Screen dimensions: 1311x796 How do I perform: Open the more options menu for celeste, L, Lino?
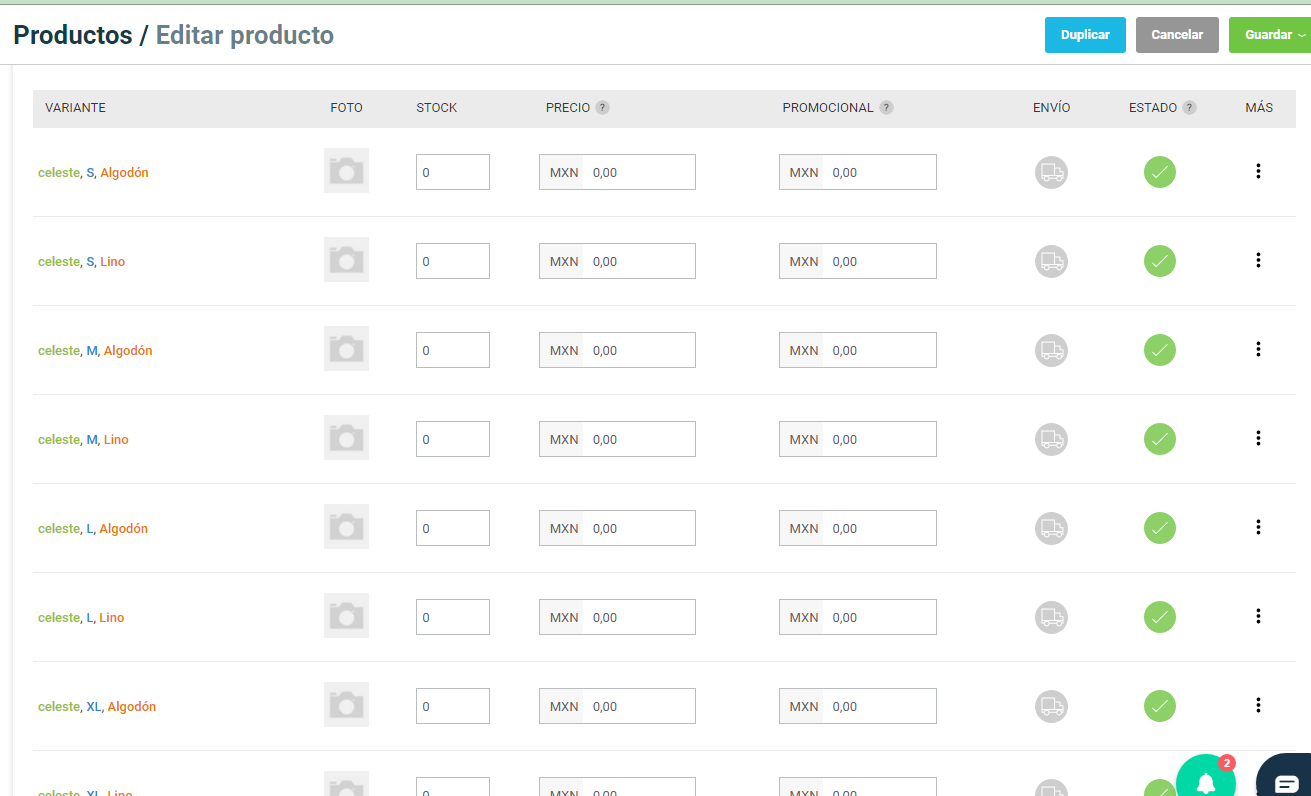(x=1258, y=616)
